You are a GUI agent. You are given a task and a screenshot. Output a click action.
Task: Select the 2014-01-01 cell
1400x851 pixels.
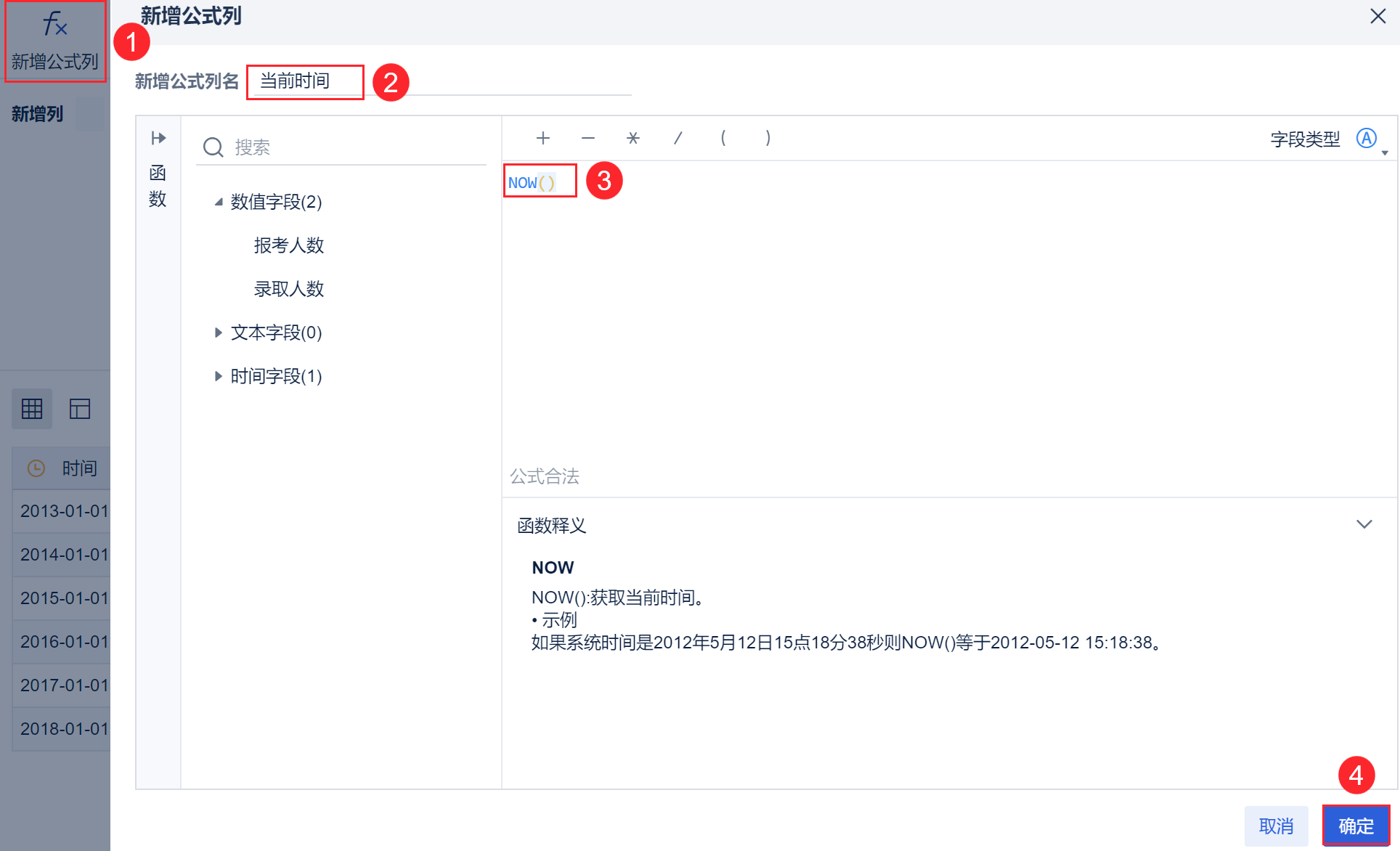(x=62, y=555)
